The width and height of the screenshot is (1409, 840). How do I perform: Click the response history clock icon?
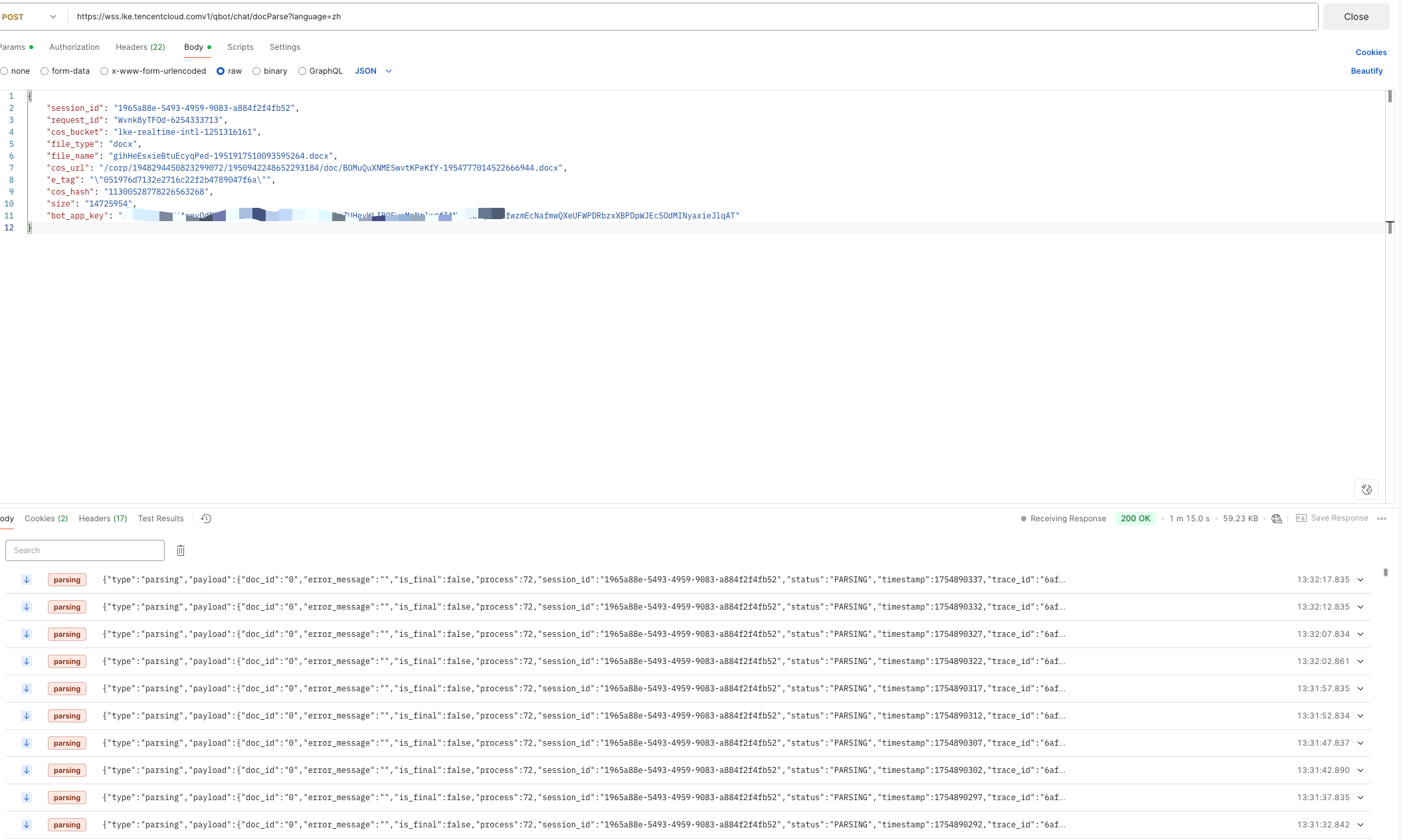click(x=206, y=519)
